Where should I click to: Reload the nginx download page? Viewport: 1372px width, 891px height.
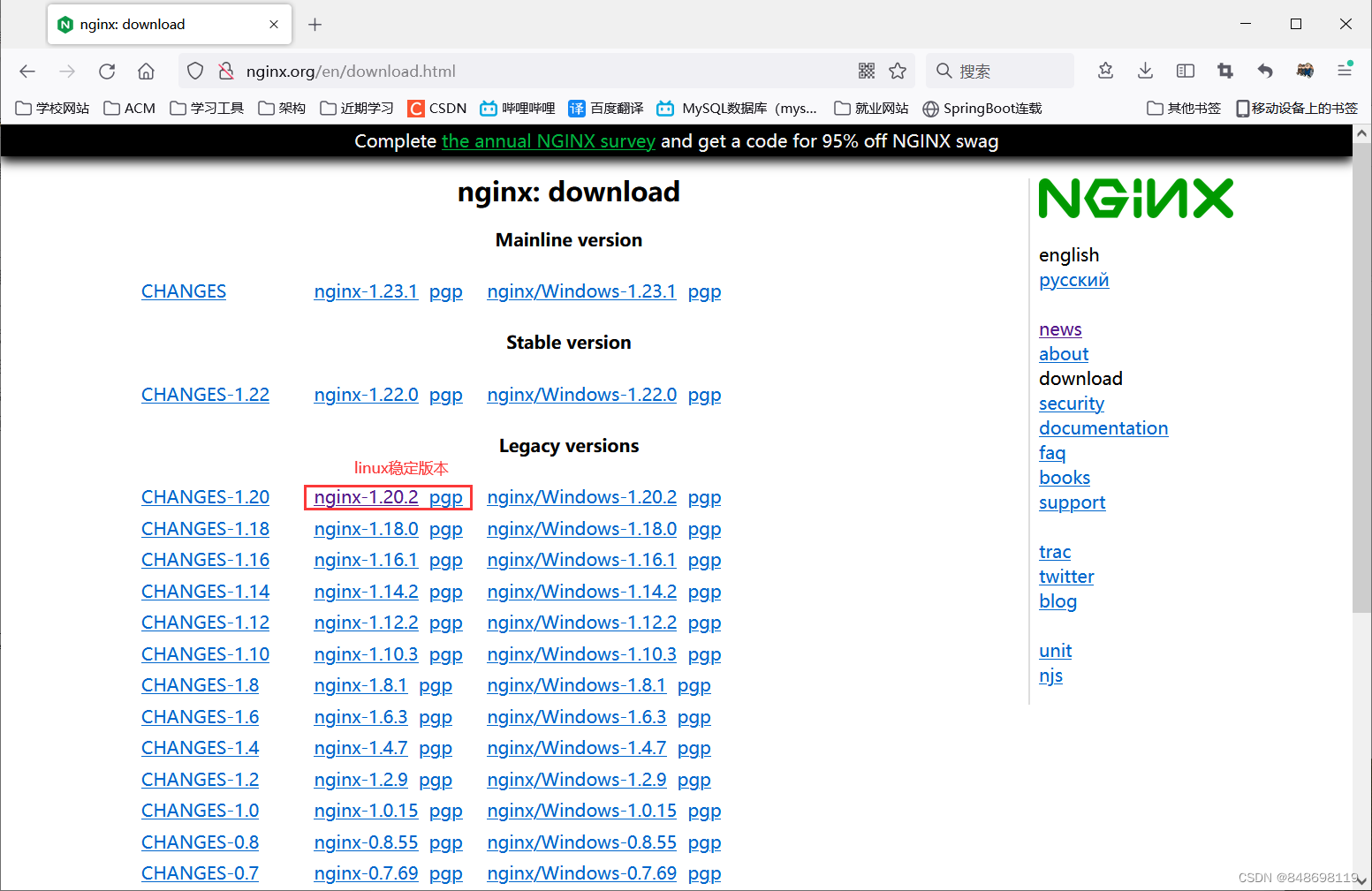pyautogui.click(x=107, y=72)
